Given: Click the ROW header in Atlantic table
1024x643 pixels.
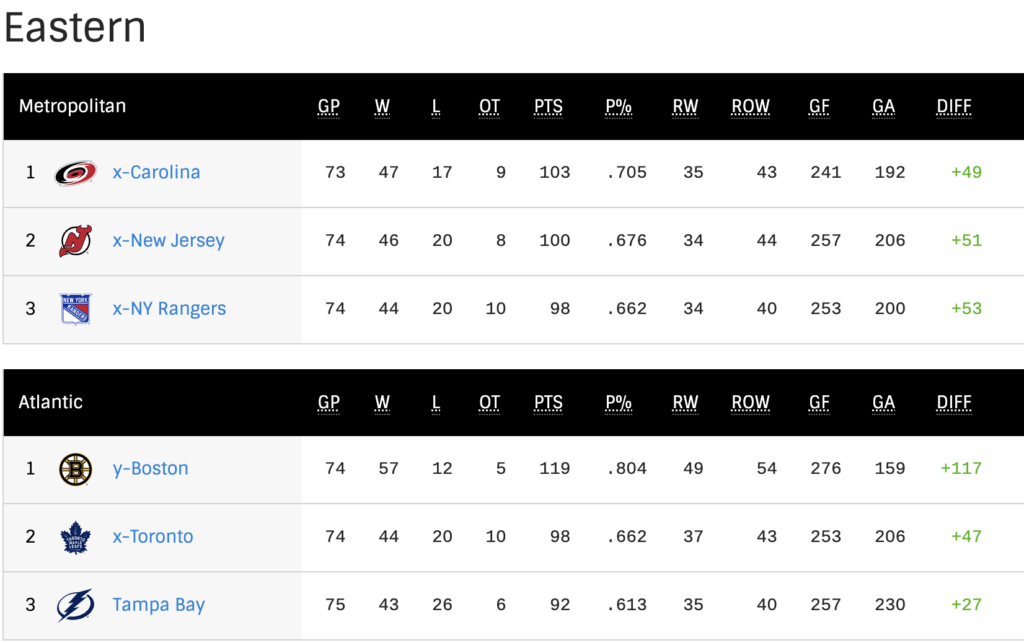Looking at the screenshot, I should point(750,403).
